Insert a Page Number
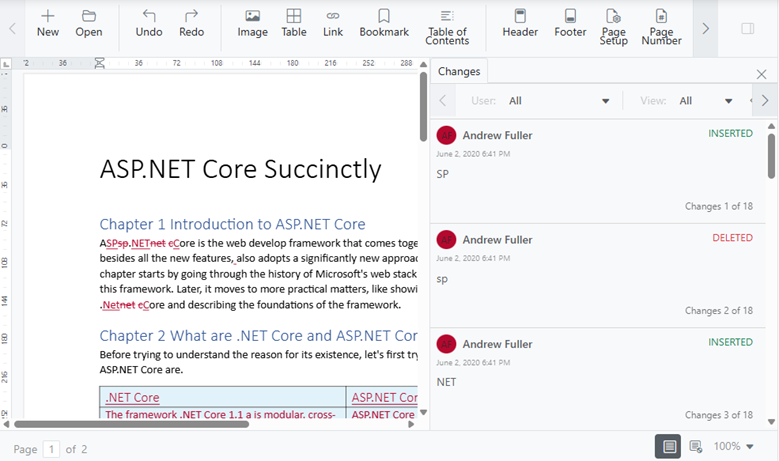Screen dimensions: 779x461 tap(661, 27)
